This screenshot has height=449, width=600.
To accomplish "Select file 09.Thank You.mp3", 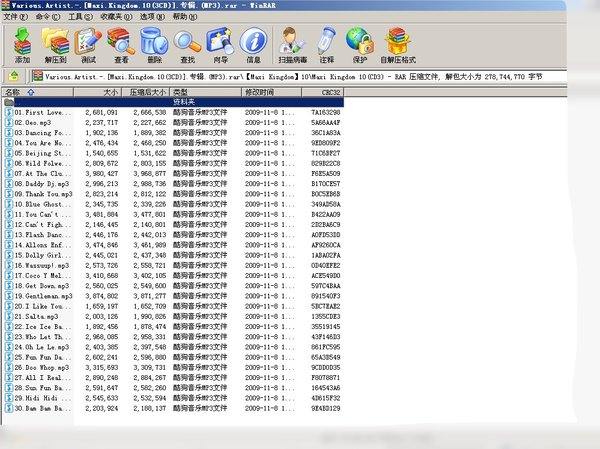I will pyautogui.click(x=173, y=194).
